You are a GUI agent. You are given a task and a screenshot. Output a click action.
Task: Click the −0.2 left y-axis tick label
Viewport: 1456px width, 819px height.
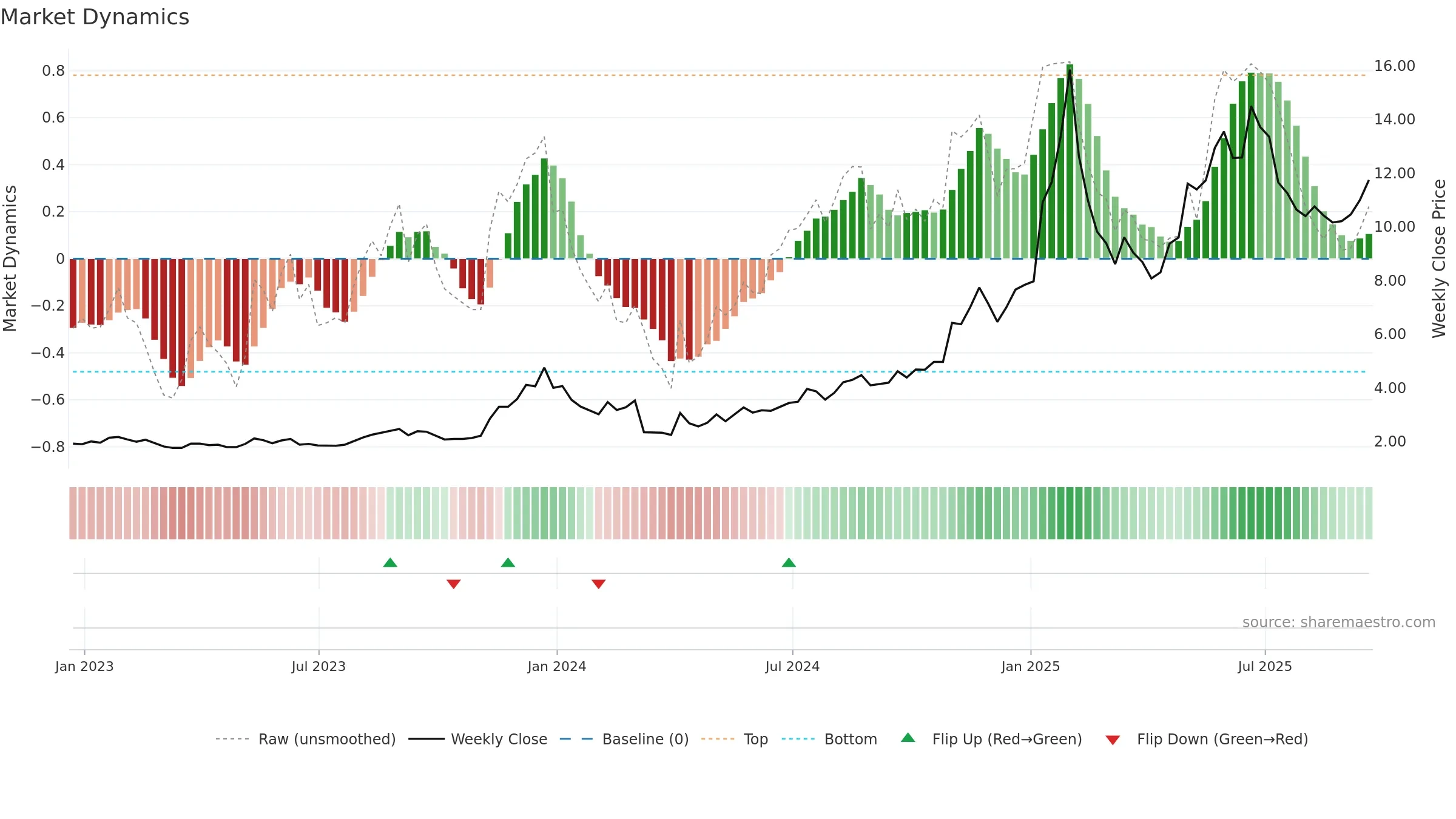[x=48, y=306]
